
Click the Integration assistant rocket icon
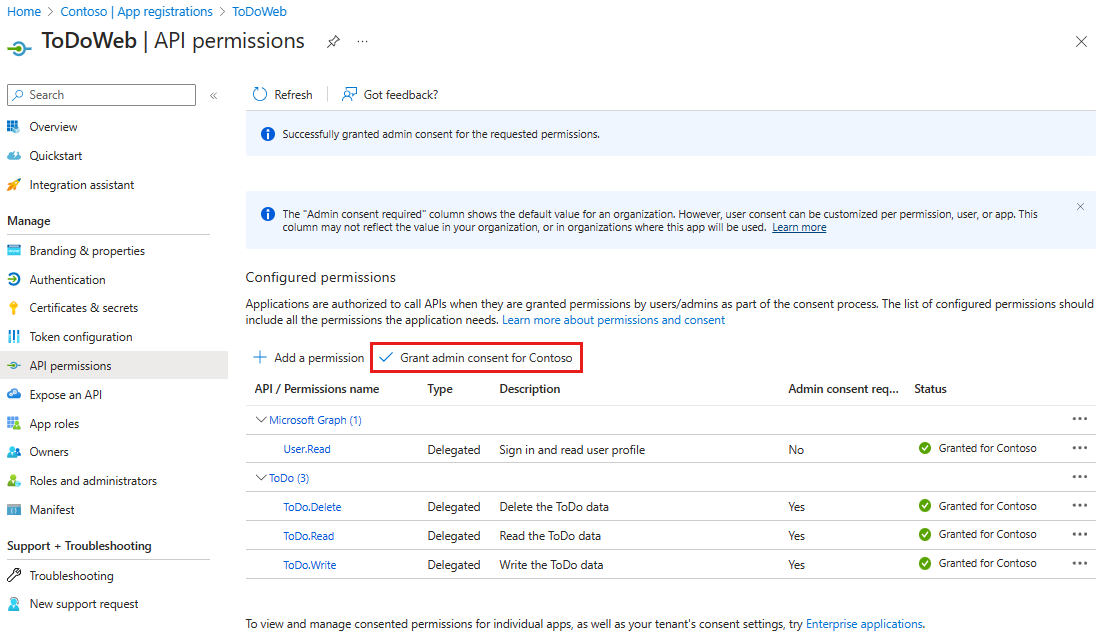[x=13, y=185]
